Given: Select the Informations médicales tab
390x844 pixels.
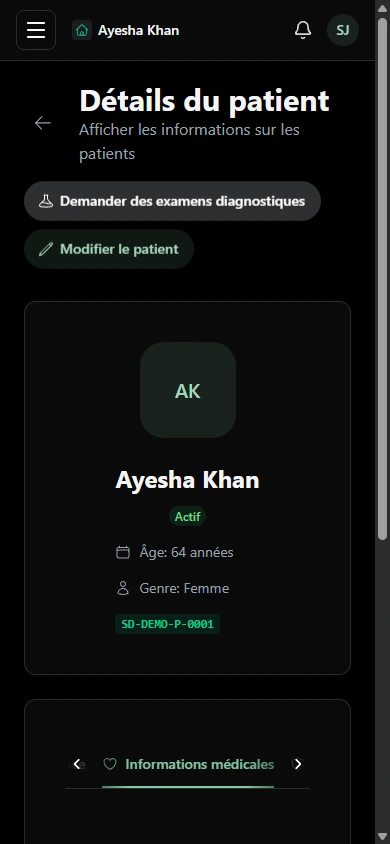Looking at the screenshot, I should (x=188, y=764).
